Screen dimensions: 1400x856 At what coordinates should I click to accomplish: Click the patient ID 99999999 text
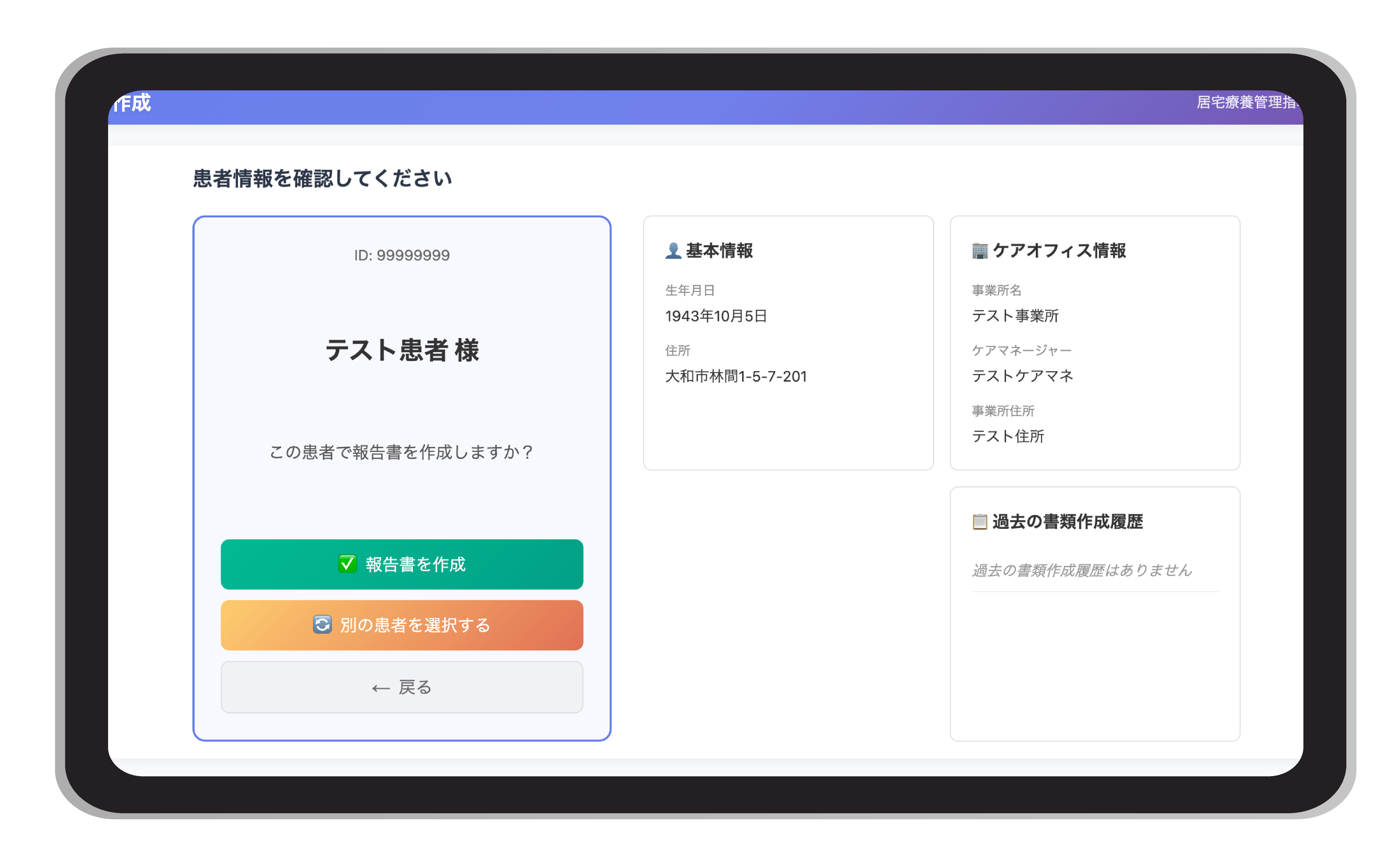[402, 255]
